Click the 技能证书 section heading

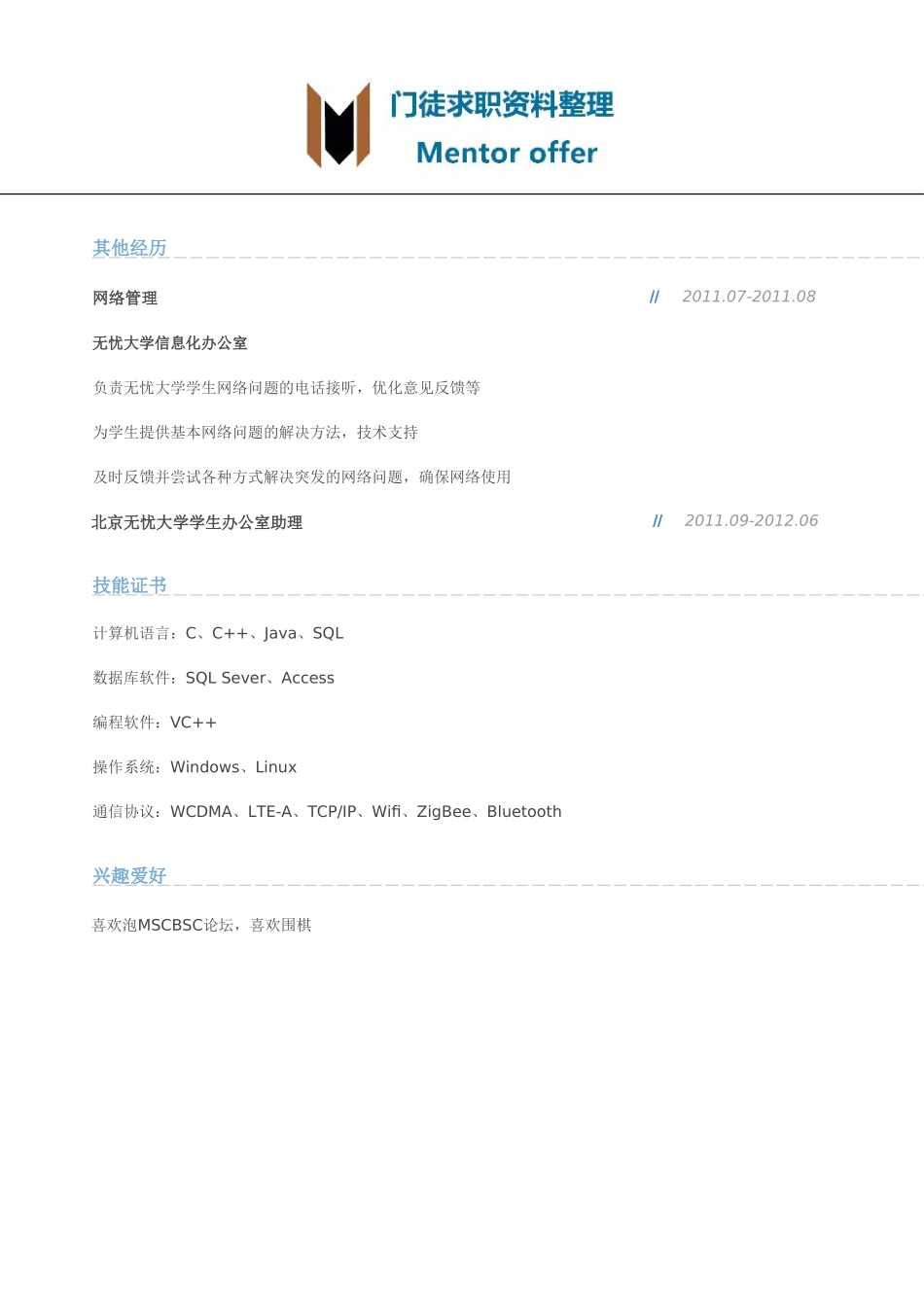(x=129, y=585)
